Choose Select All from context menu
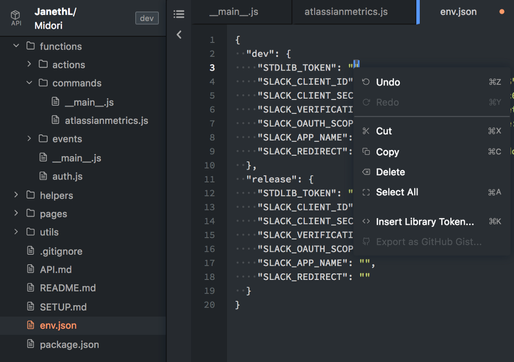Image resolution: width=514 pixels, height=362 pixels. coord(432,192)
